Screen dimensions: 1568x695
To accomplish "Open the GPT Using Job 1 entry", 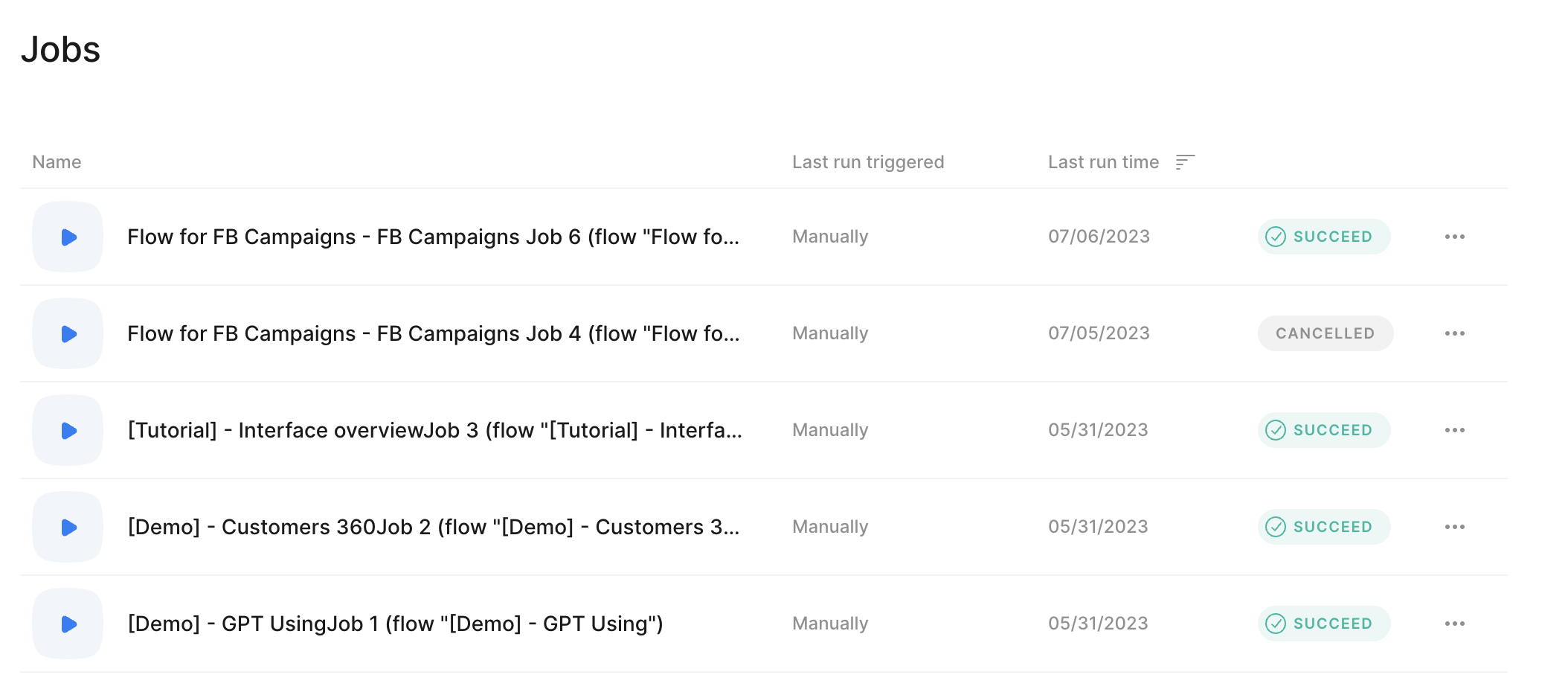I will point(395,624).
